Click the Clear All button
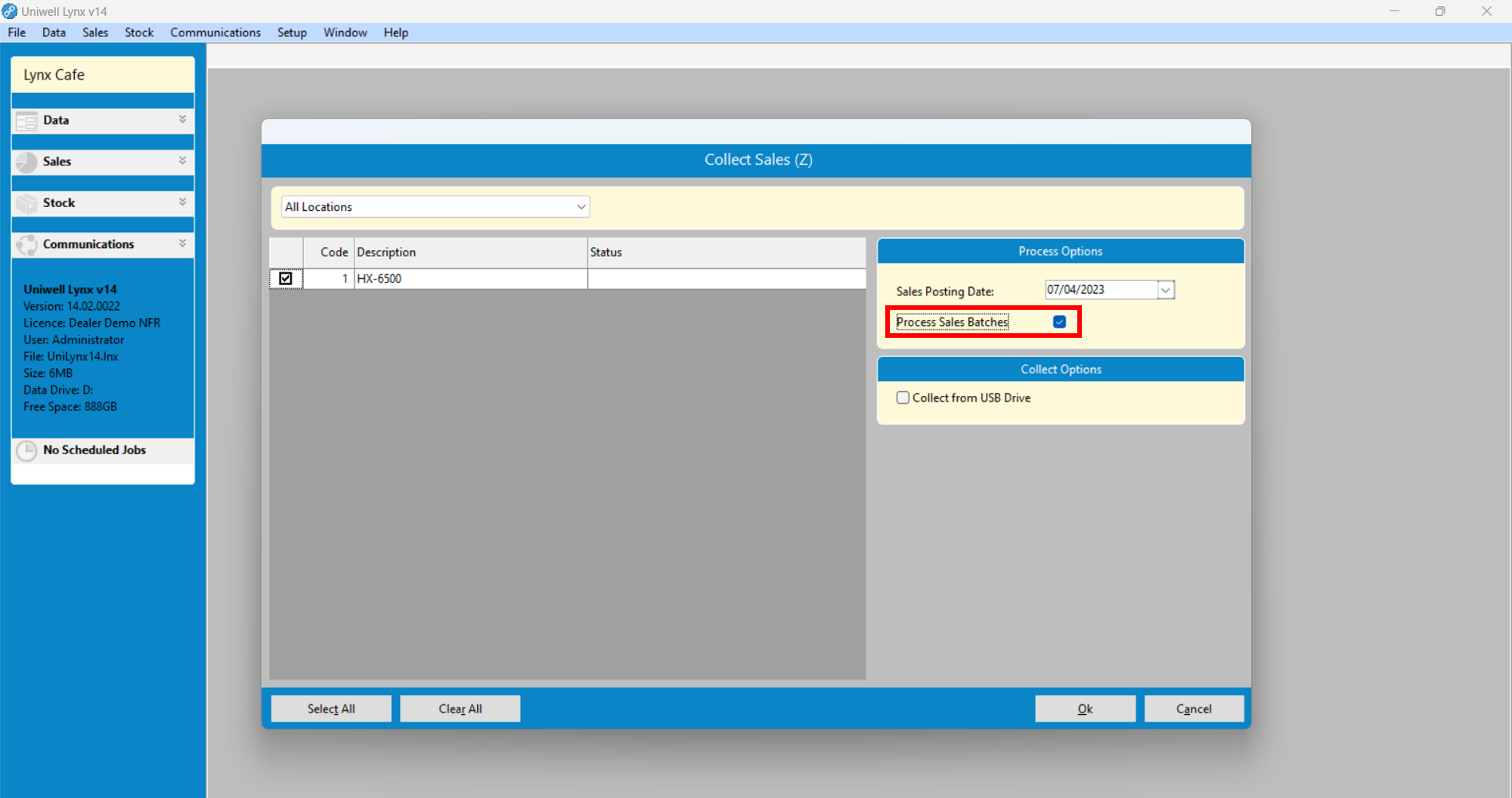Image resolution: width=1512 pixels, height=798 pixels. pos(460,709)
